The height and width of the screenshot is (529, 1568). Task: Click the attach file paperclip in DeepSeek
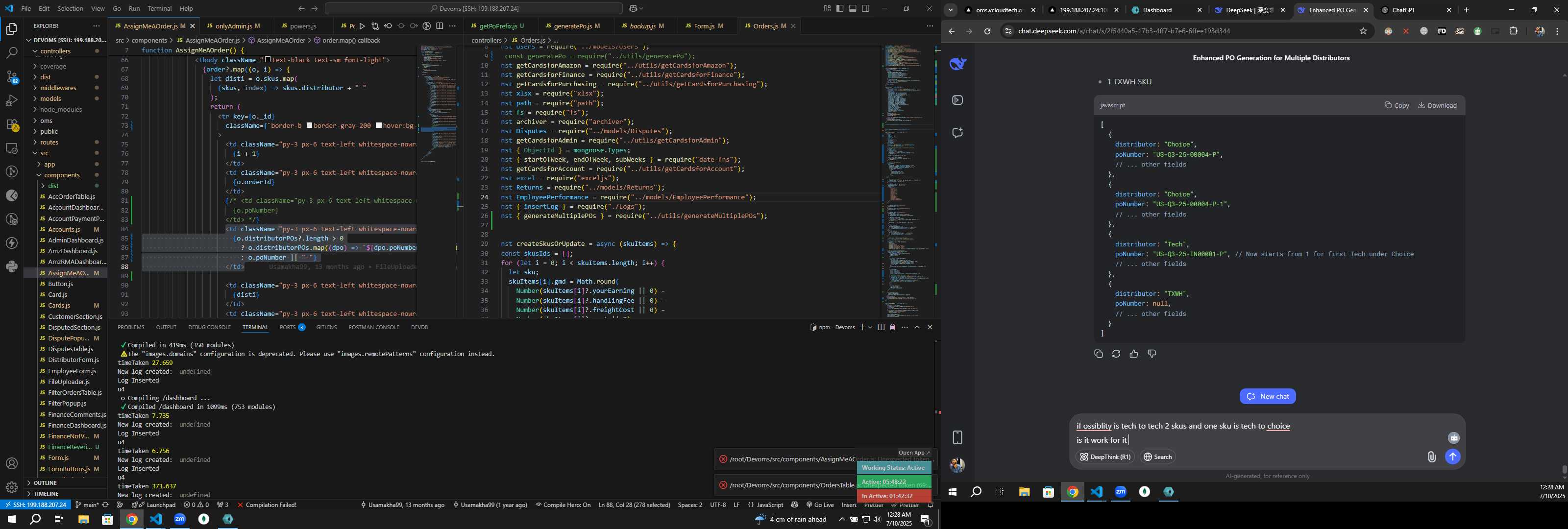pos(1432,457)
